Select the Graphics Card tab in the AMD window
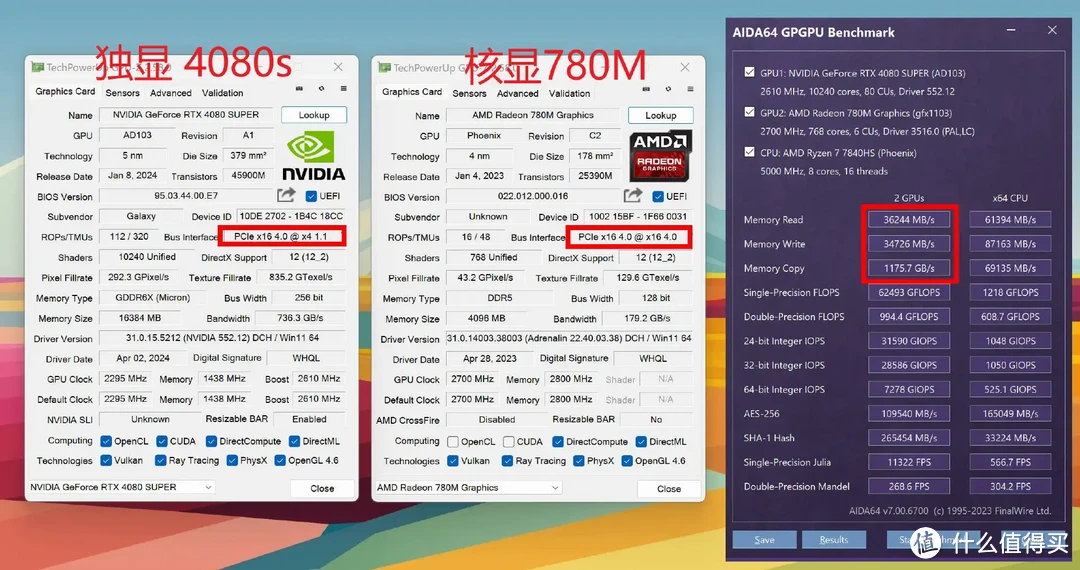The height and width of the screenshot is (570, 1080). coord(412,92)
